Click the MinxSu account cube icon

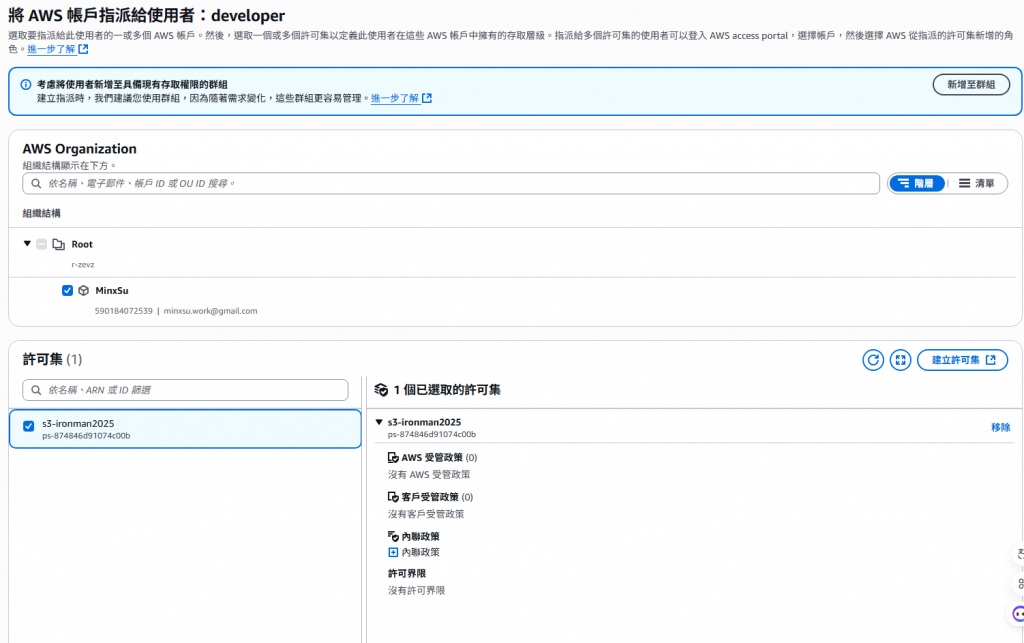84,290
